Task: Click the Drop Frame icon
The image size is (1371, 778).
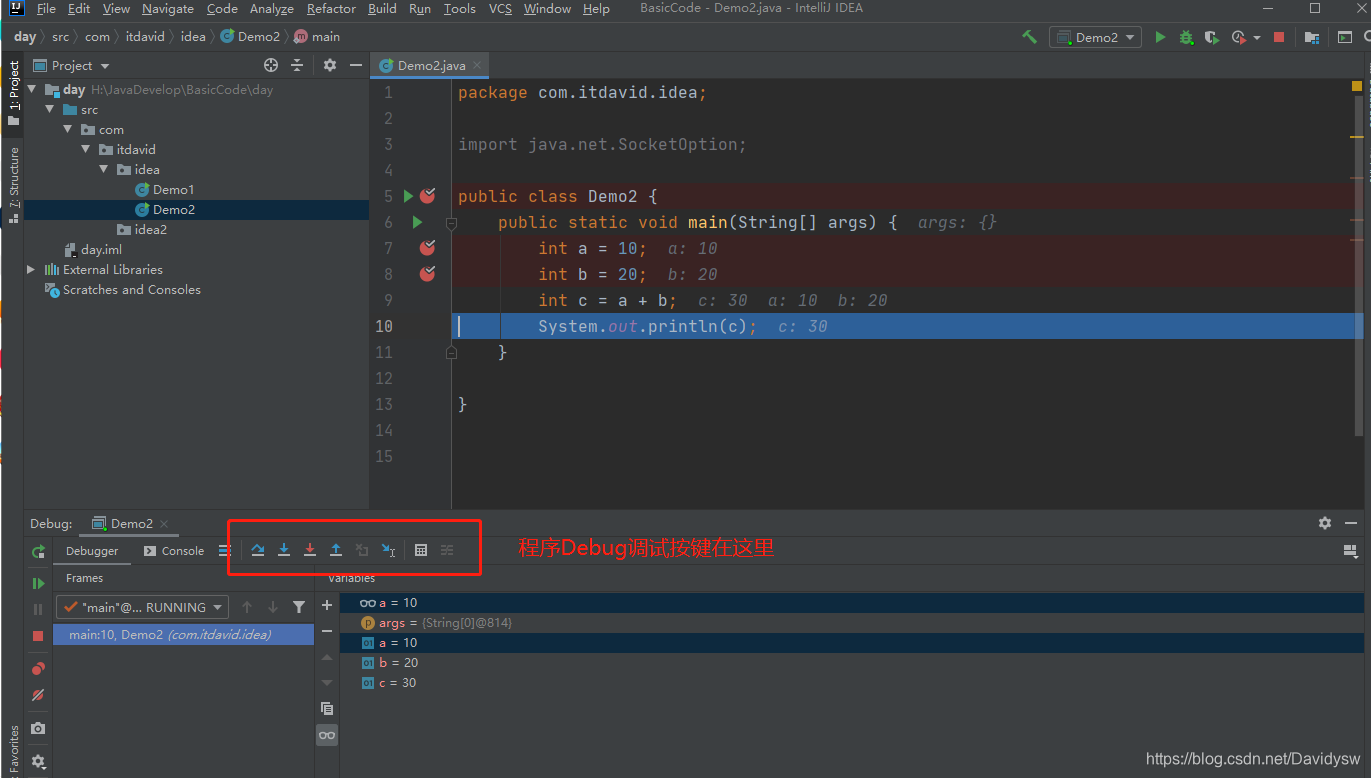Action: tap(362, 550)
